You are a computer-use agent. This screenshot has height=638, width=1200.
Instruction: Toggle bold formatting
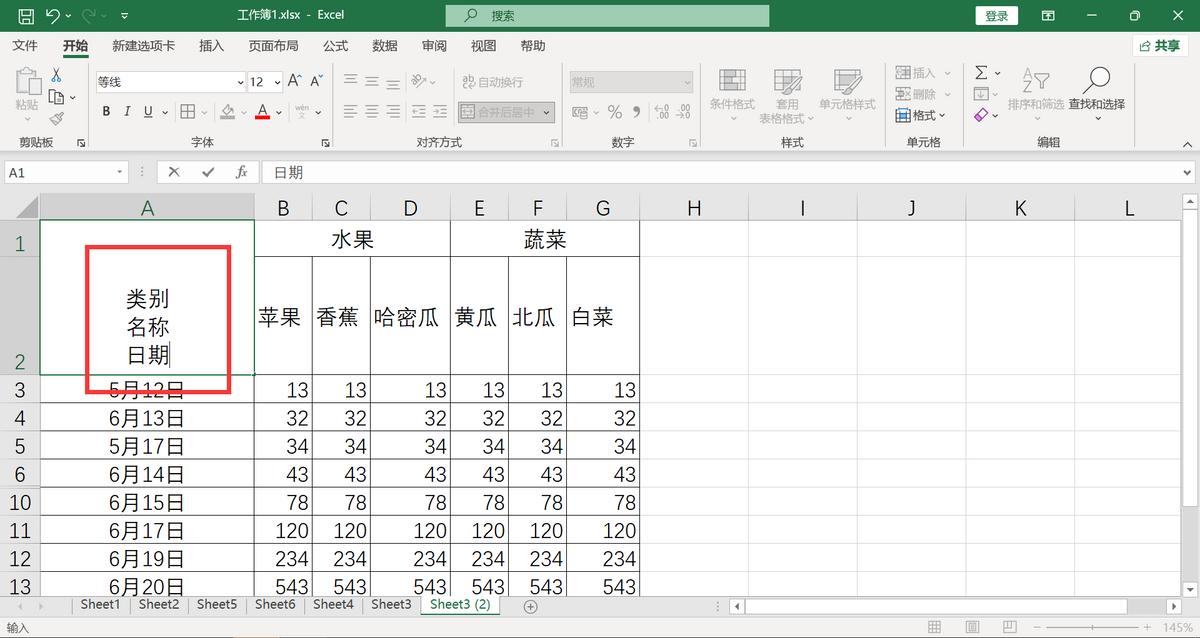click(x=105, y=111)
